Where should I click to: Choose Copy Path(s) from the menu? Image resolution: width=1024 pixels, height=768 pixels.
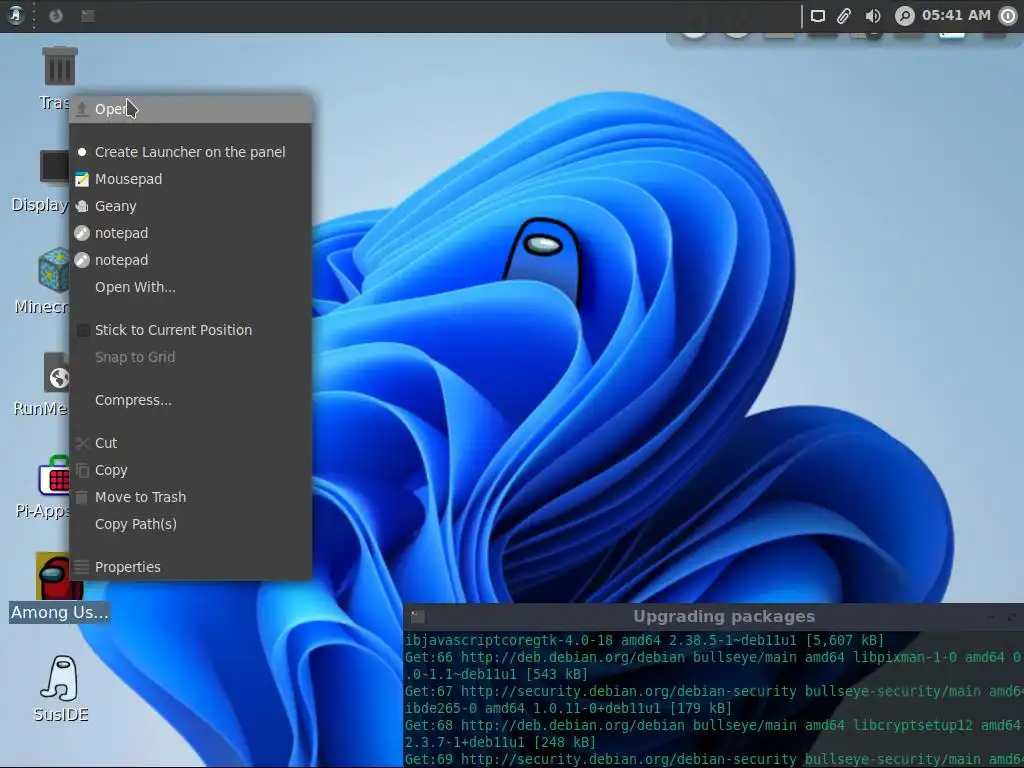pos(191,524)
